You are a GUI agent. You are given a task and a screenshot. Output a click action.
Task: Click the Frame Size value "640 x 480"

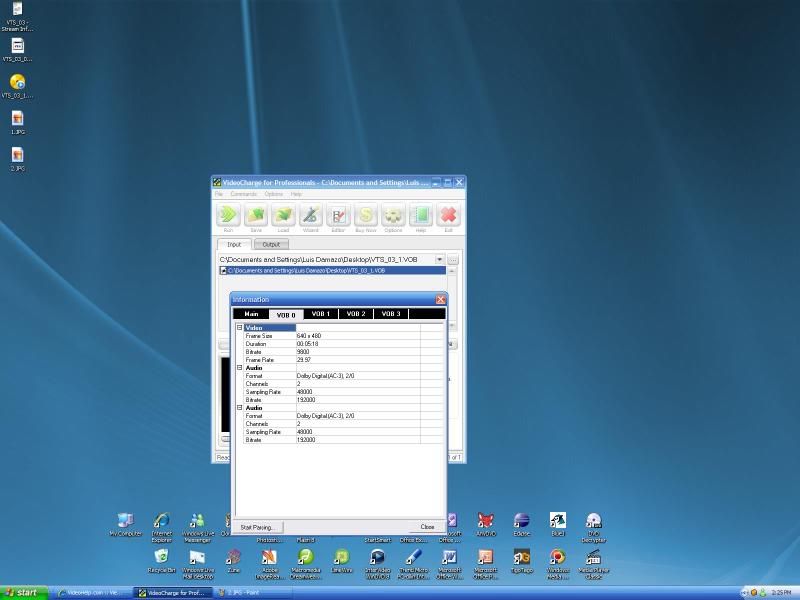pyautogui.click(x=309, y=336)
